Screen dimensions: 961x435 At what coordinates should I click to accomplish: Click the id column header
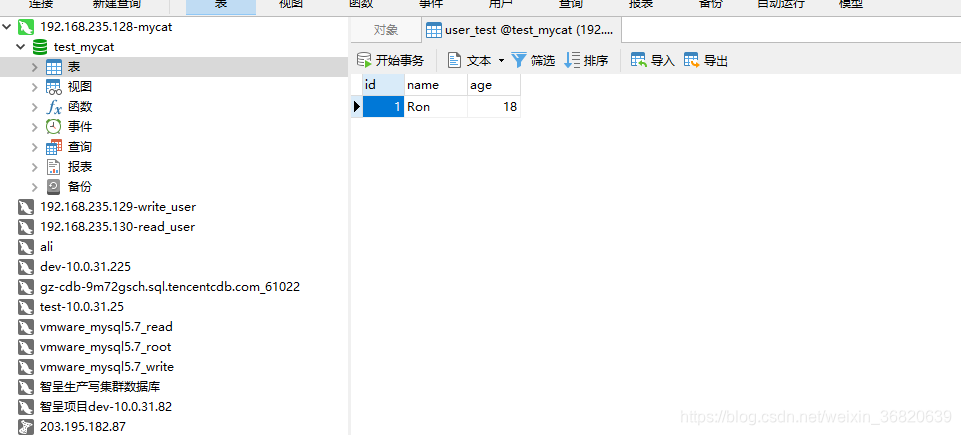point(383,85)
